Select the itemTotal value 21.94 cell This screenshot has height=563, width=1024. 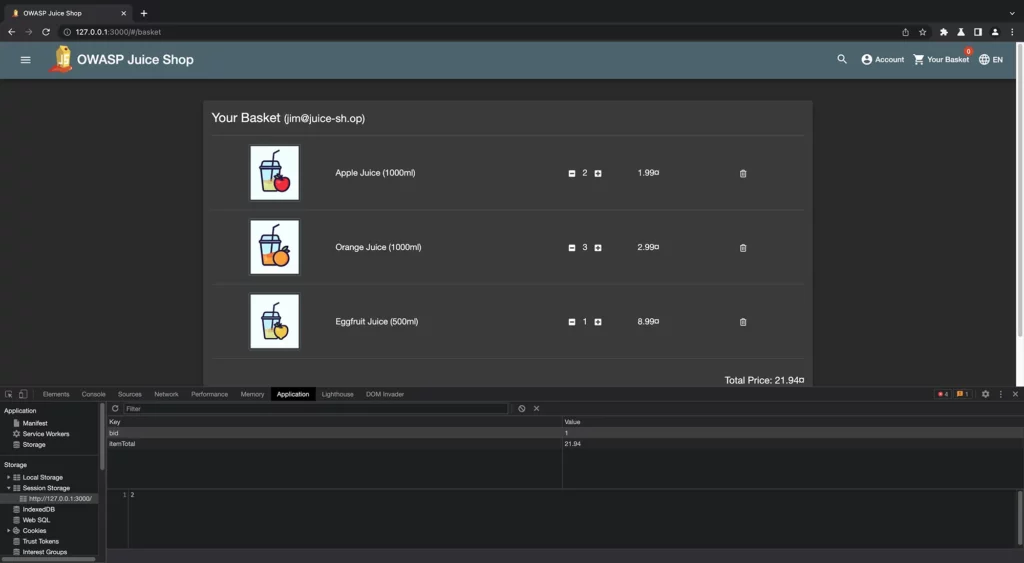point(792,443)
